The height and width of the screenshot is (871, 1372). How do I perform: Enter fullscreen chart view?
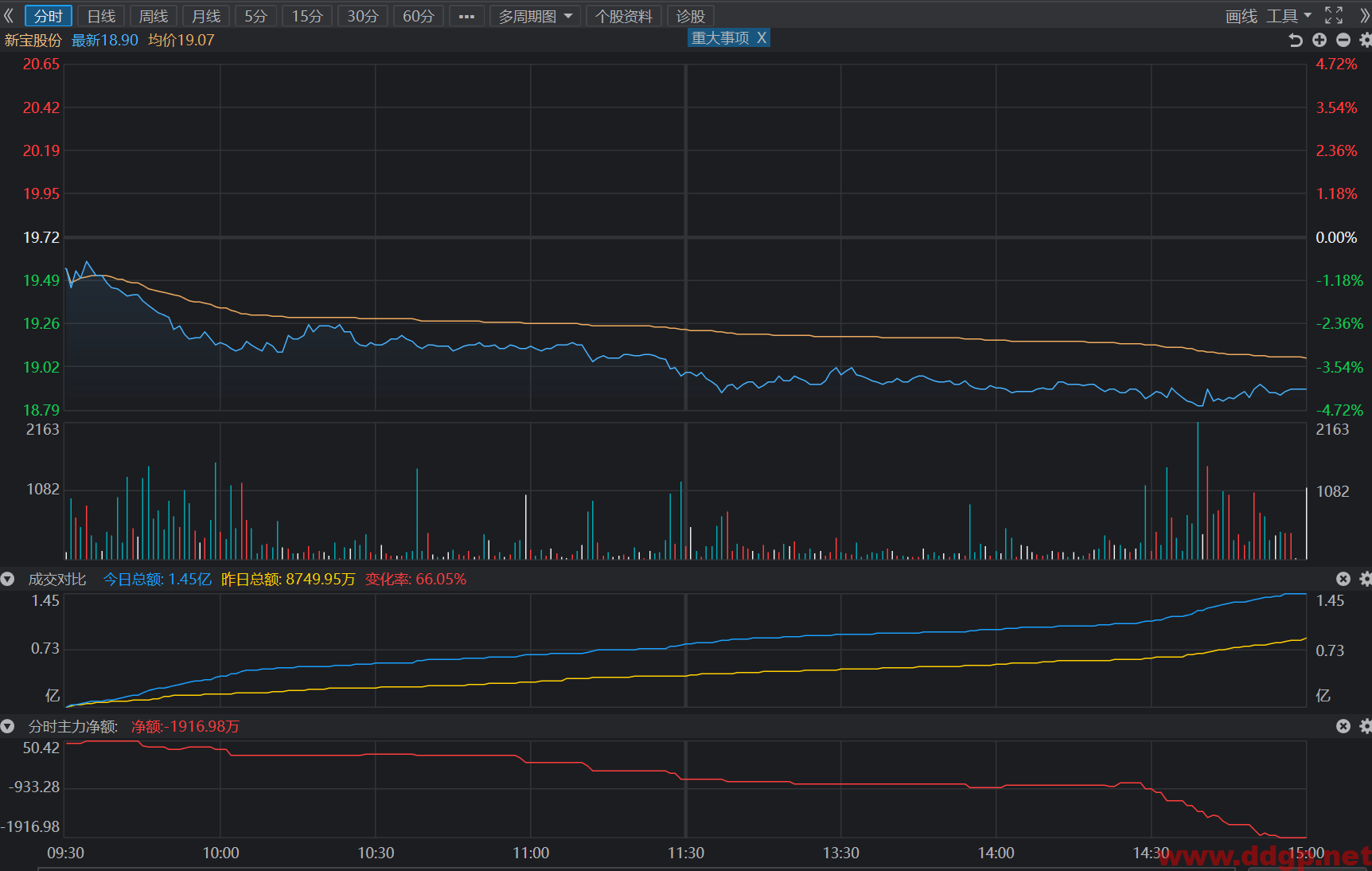1334,16
